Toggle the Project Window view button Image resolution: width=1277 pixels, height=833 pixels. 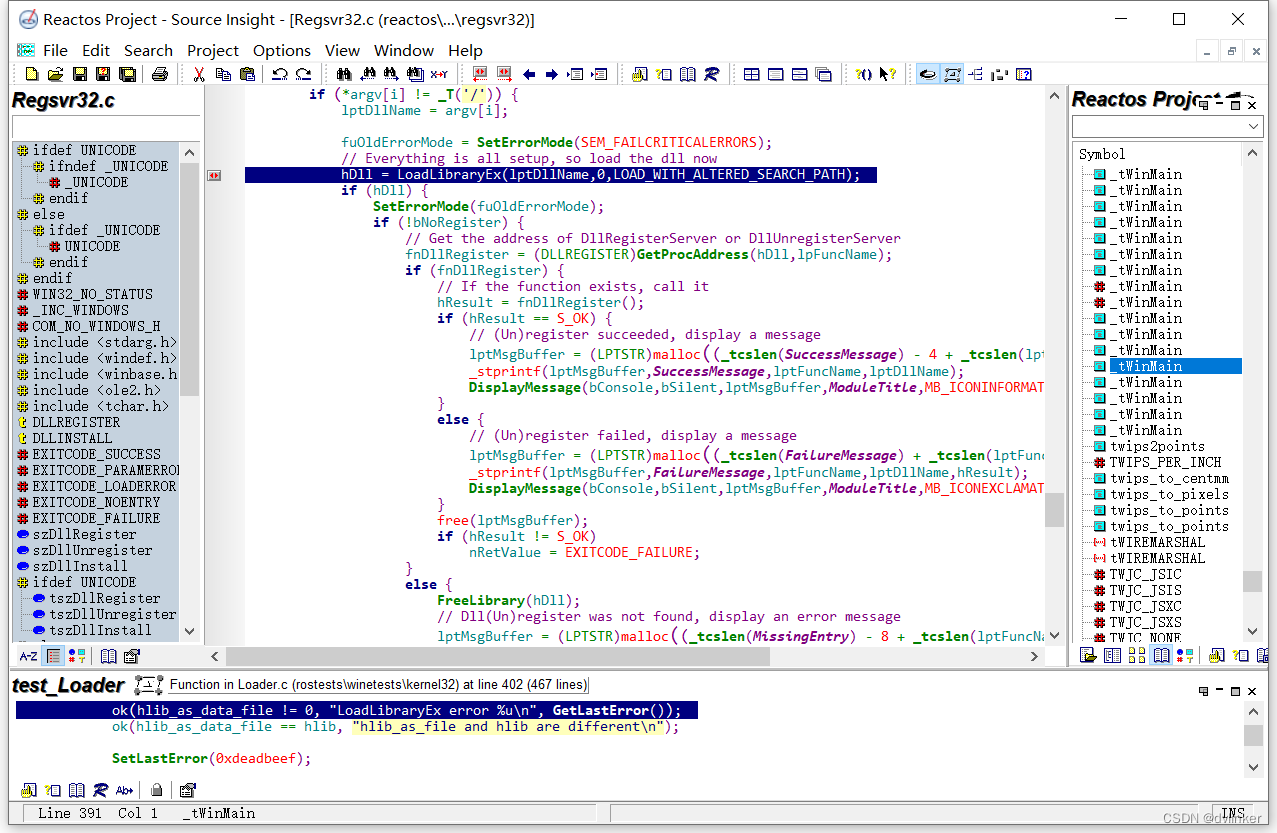pyautogui.click(x=928, y=74)
